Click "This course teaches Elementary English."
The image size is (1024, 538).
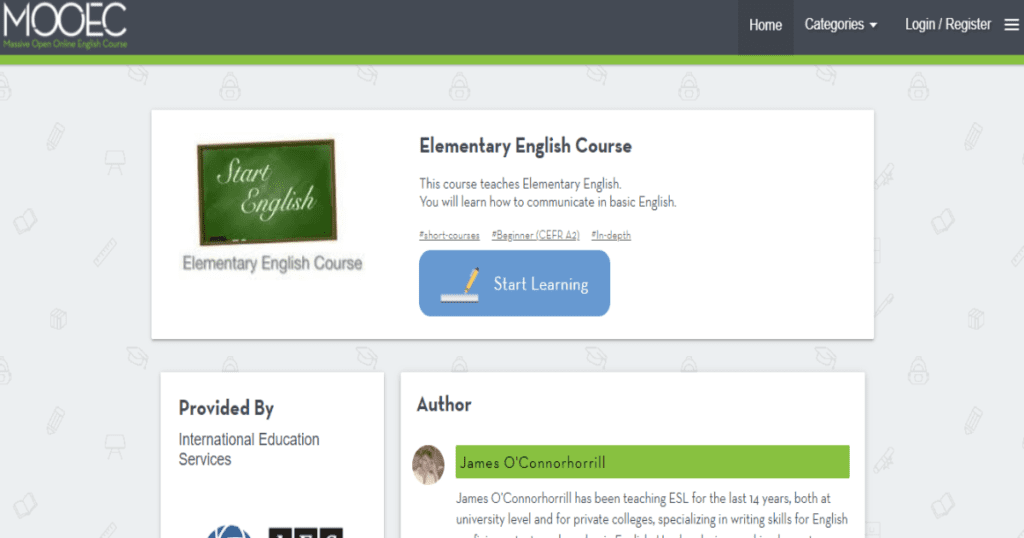tap(520, 184)
